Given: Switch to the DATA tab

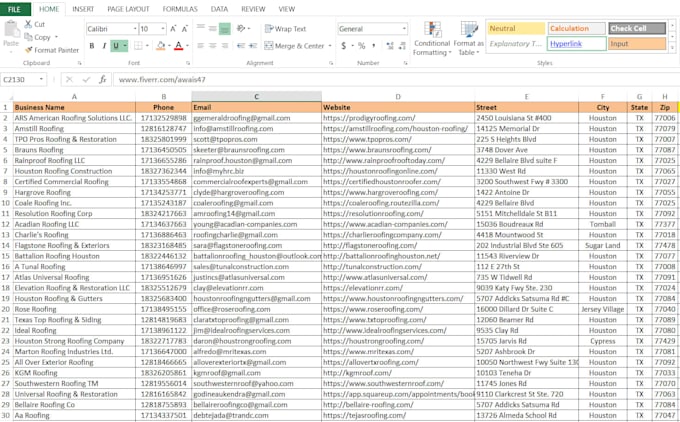Looking at the screenshot, I should click(x=219, y=9).
